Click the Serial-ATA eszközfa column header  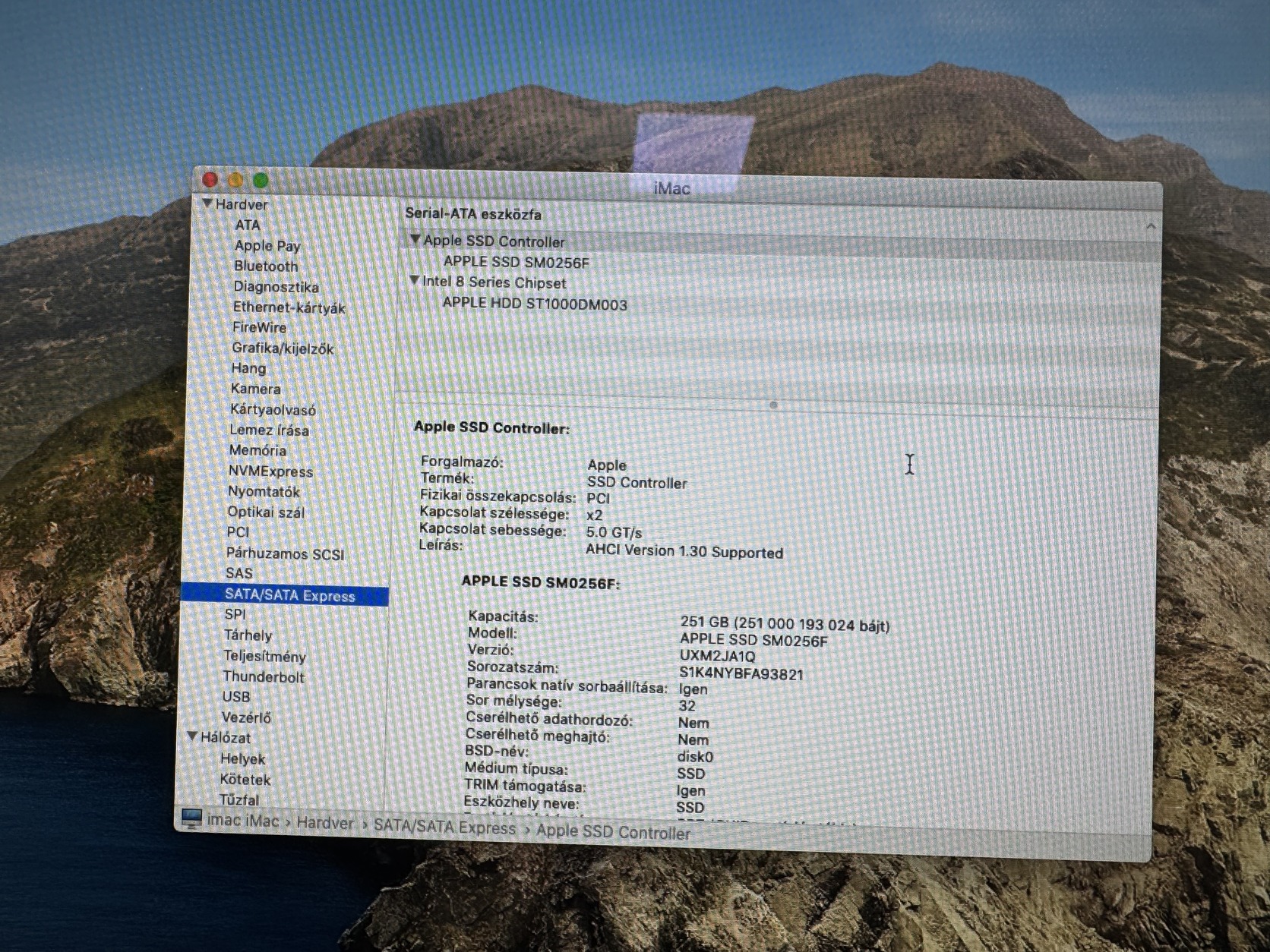473,213
